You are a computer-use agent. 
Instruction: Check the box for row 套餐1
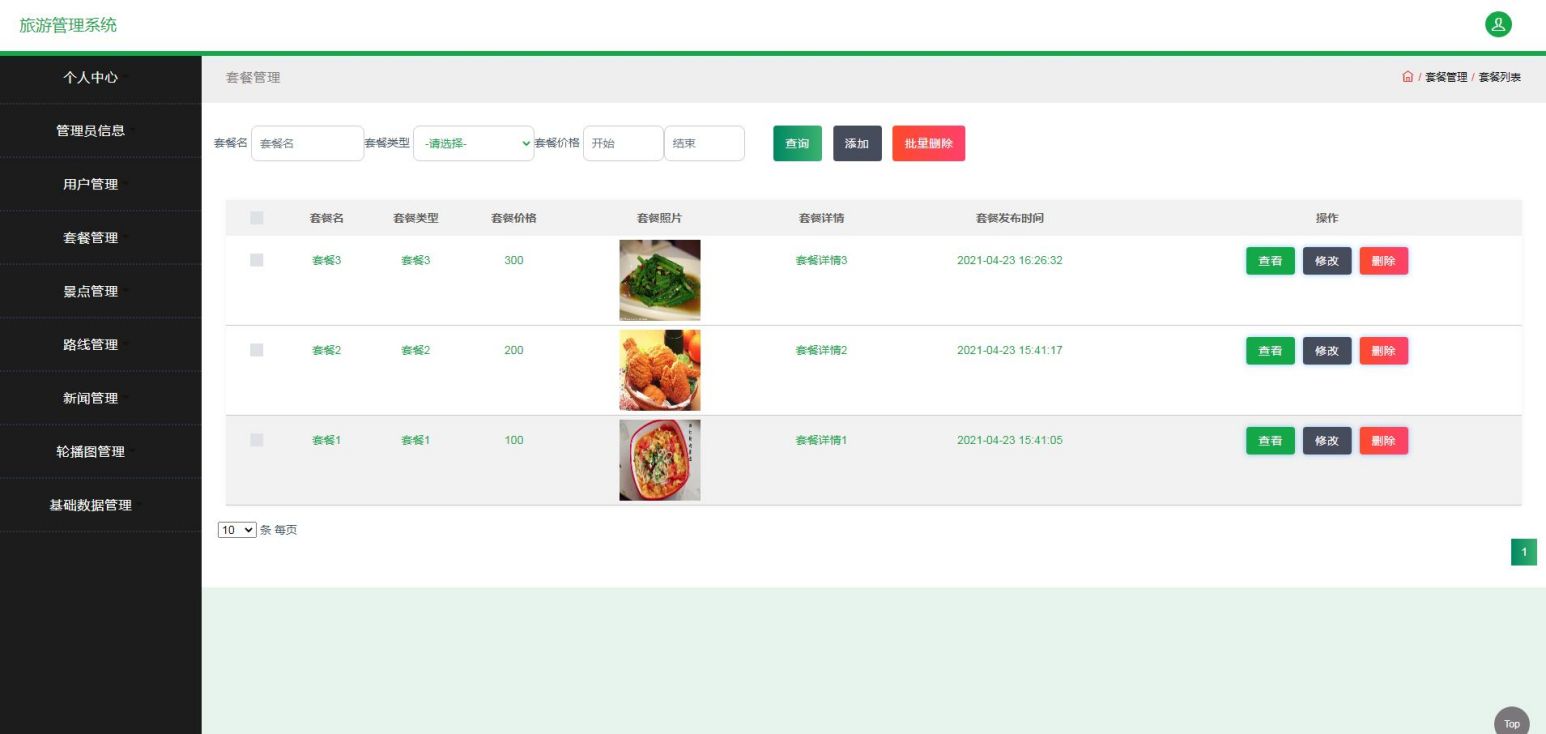(257, 440)
